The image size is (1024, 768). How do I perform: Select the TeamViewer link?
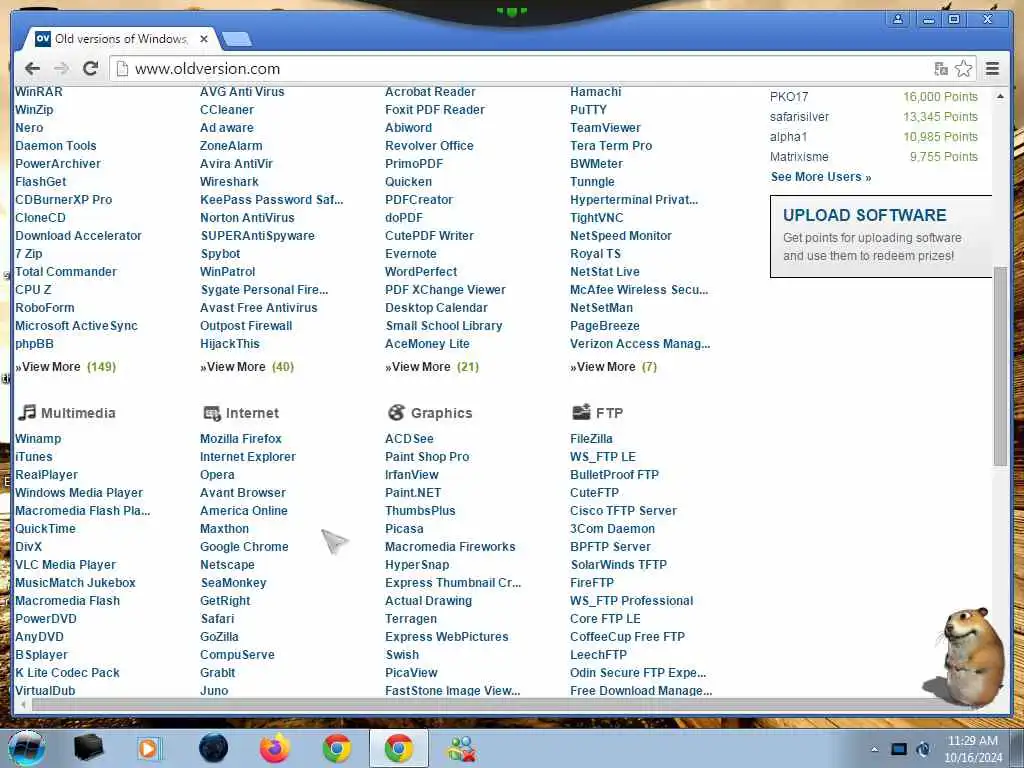click(605, 128)
